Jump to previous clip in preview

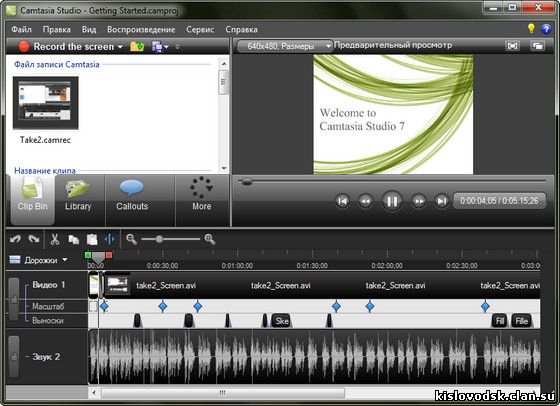point(342,201)
